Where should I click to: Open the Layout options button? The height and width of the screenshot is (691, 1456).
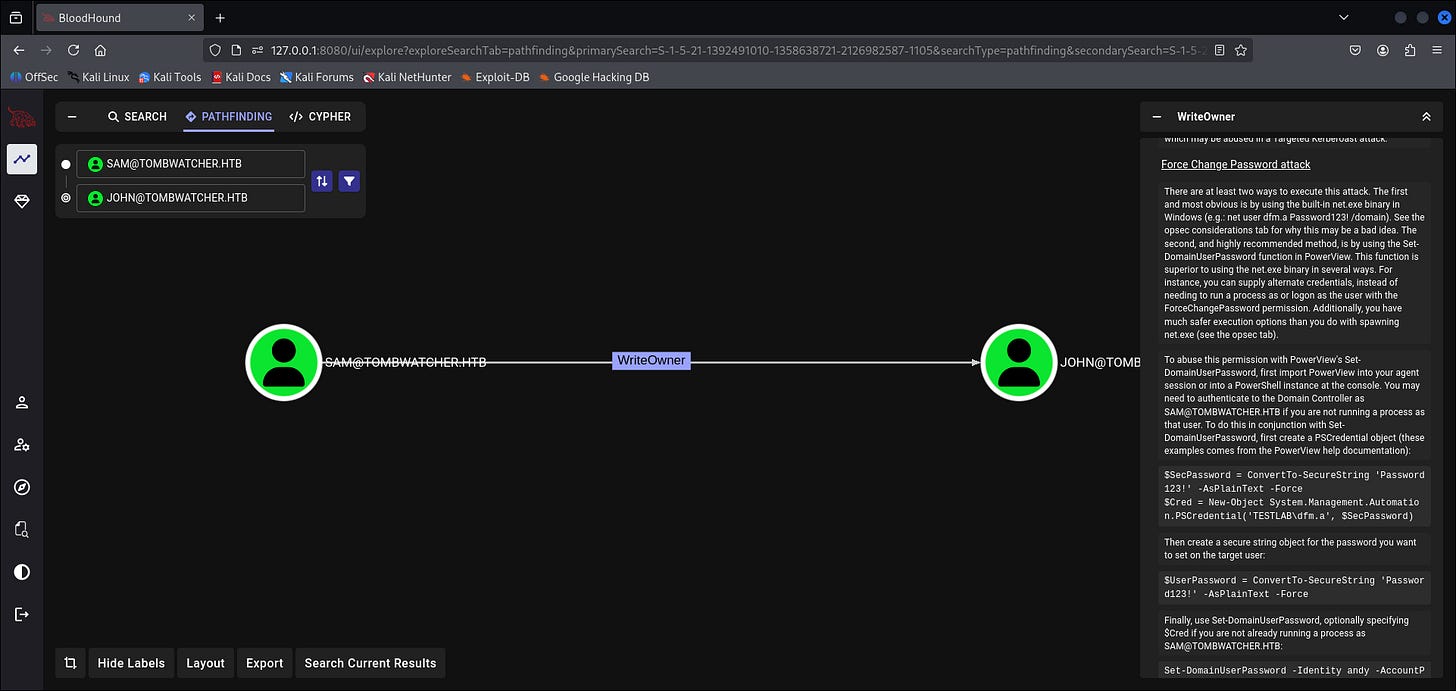pos(206,663)
